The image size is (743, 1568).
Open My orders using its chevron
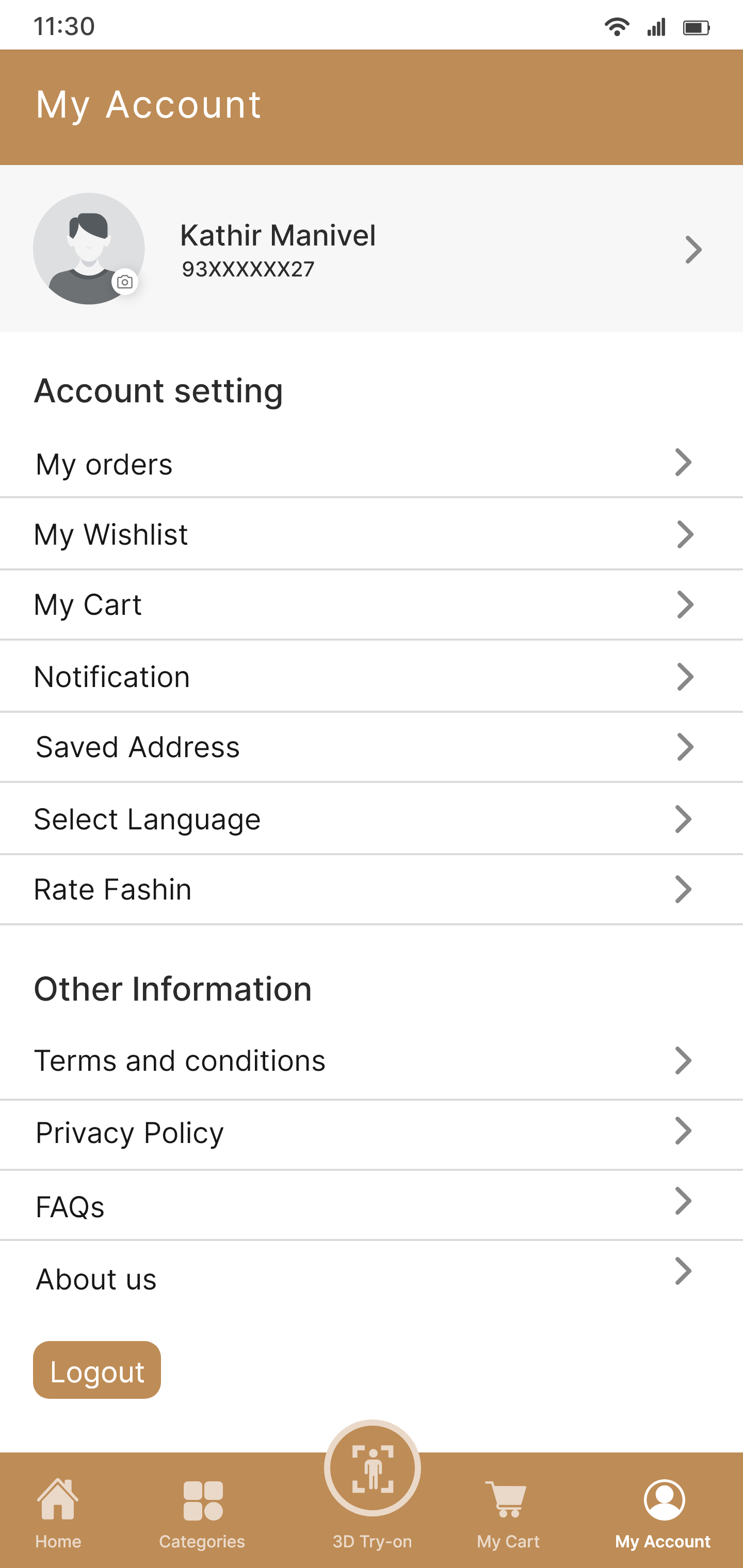click(x=683, y=463)
